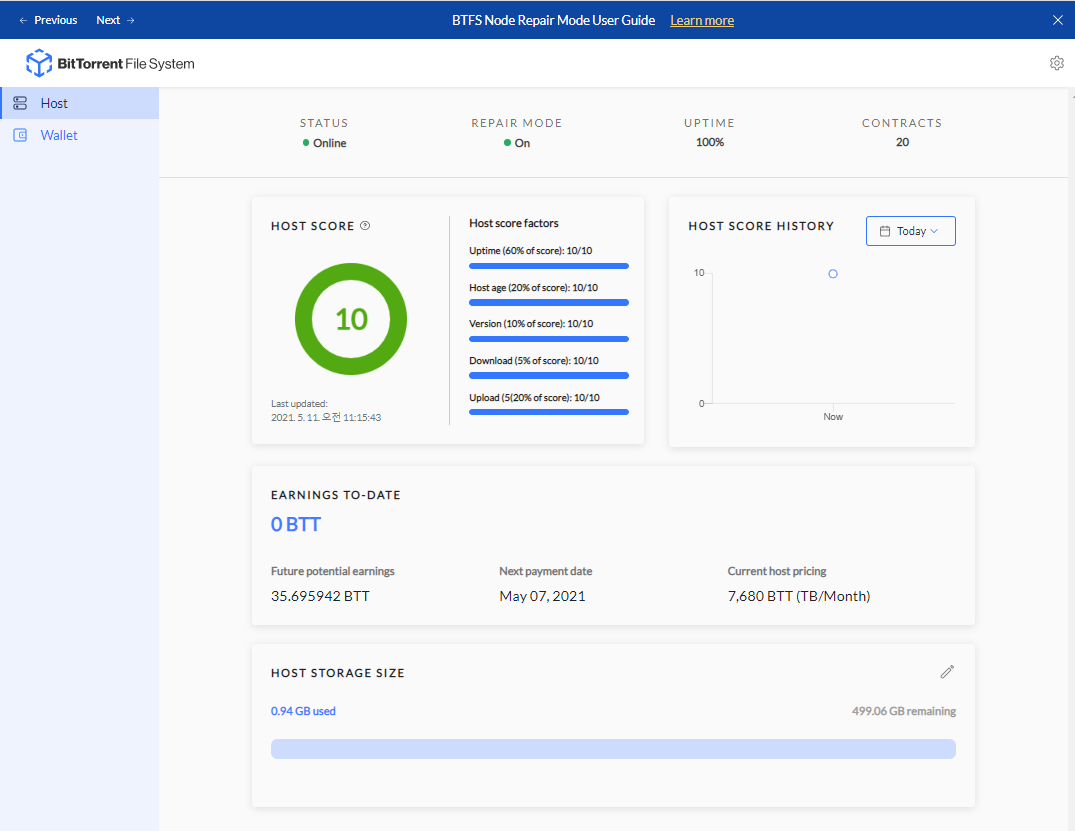The image size is (1075, 831).
Task: Open the Today date range dropdown
Action: tap(910, 231)
